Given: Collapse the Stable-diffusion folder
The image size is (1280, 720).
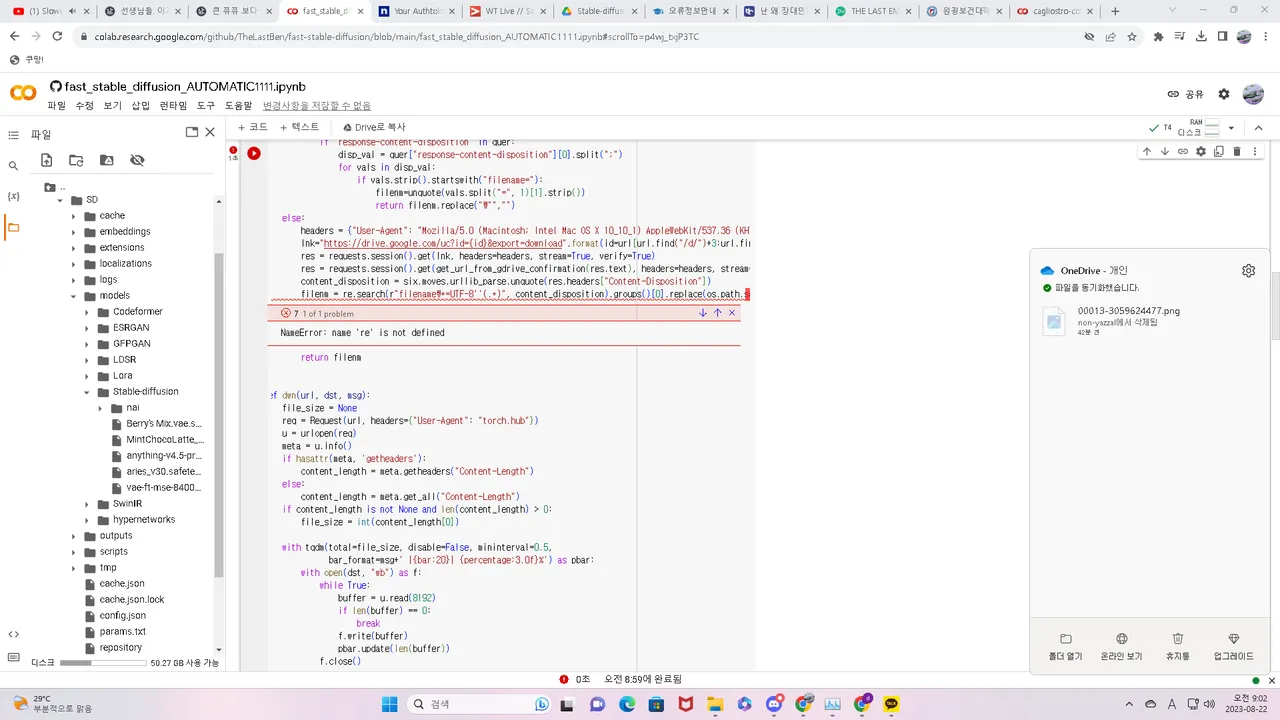Looking at the screenshot, I should click(87, 392).
